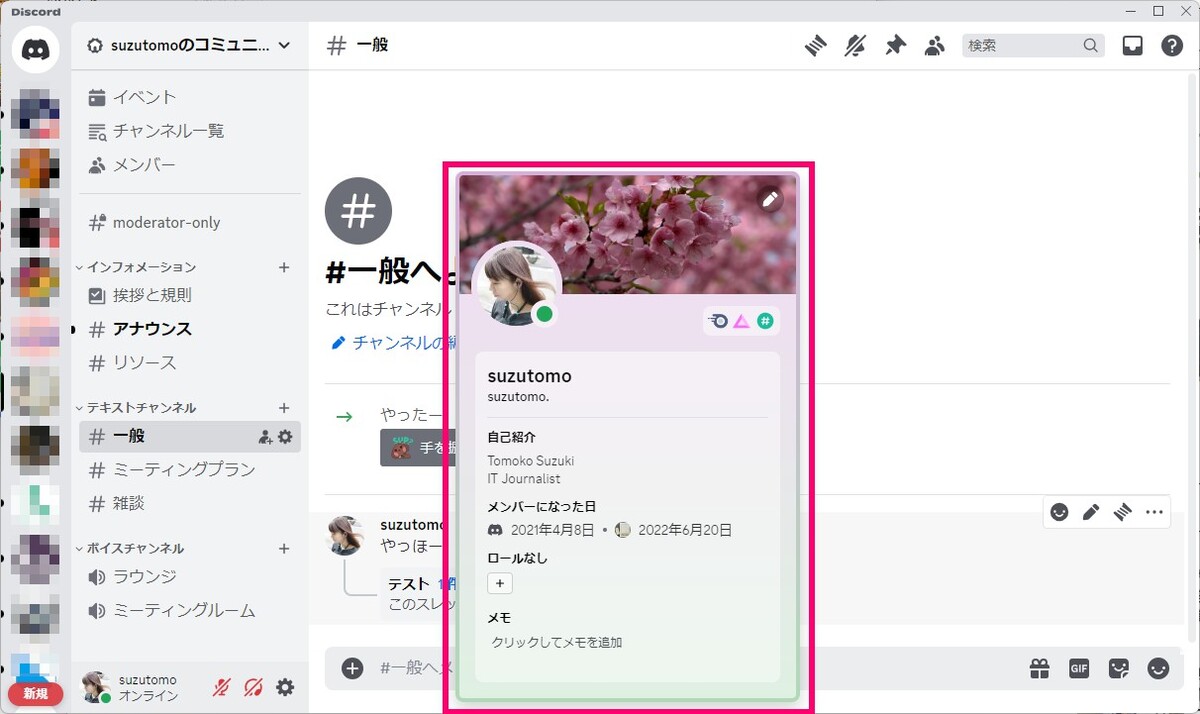Open チャンネル一覧 in the sidebar
Image resolution: width=1200 pixels, height=714 pixels.
tap(189, 131)
